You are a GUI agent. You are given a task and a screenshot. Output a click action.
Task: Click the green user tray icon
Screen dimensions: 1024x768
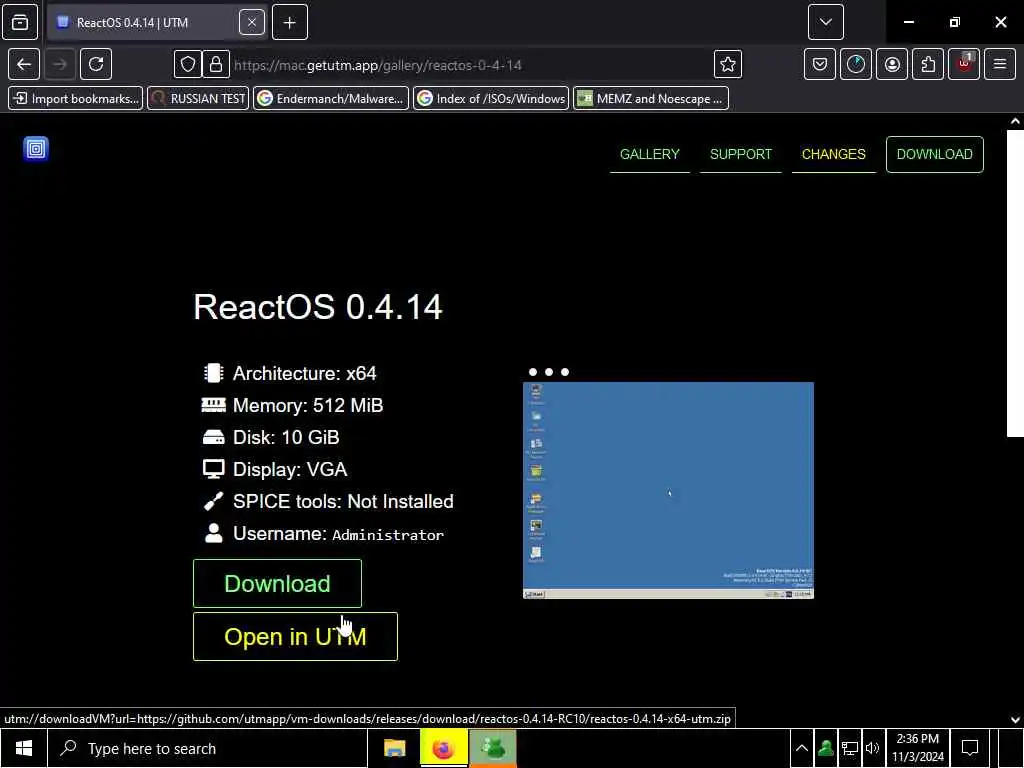click(825, 748)
